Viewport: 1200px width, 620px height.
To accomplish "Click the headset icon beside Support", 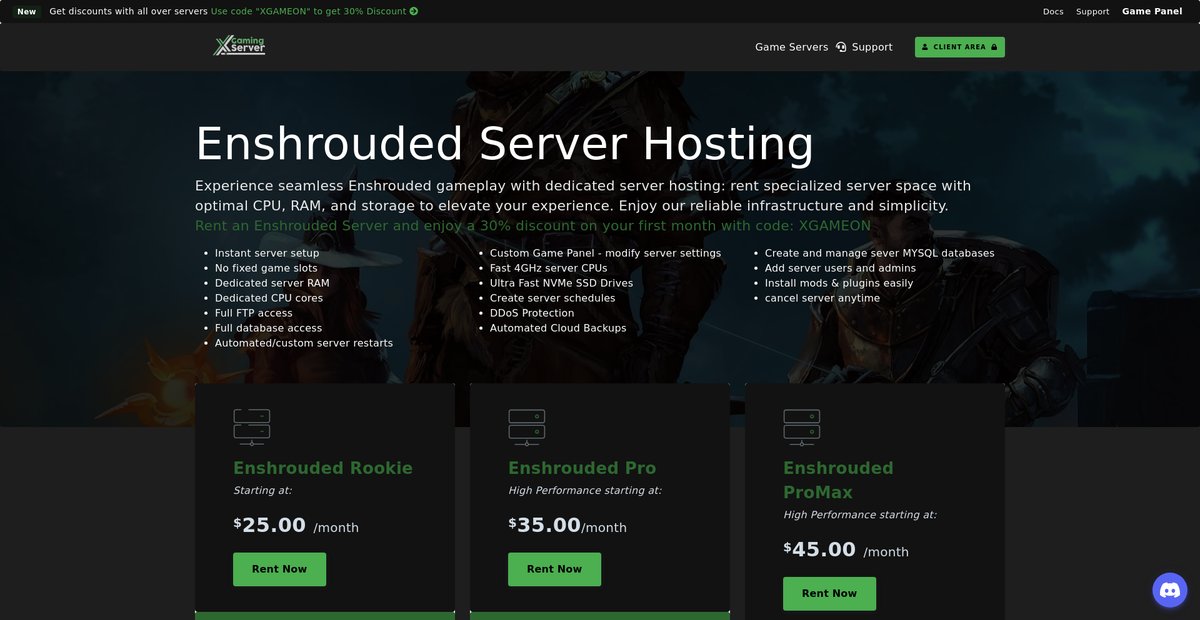I will pyautogui.click(x=841, y=47).
